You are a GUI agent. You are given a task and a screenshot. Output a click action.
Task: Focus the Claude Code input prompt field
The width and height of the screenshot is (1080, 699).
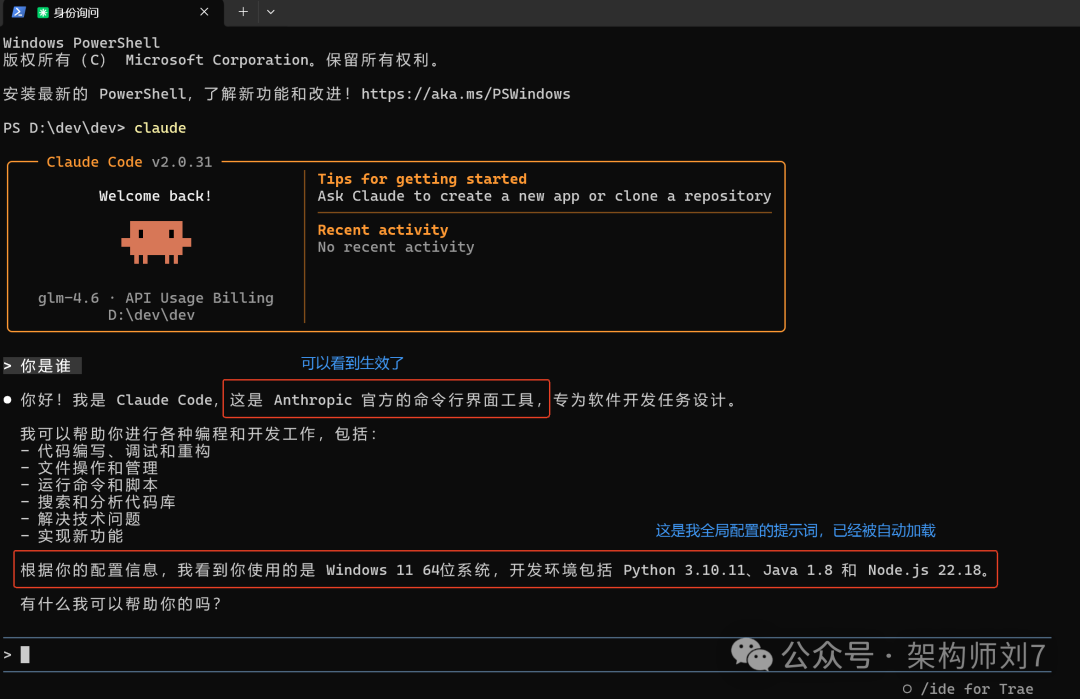pyautogui.click(x=527, y=654)
